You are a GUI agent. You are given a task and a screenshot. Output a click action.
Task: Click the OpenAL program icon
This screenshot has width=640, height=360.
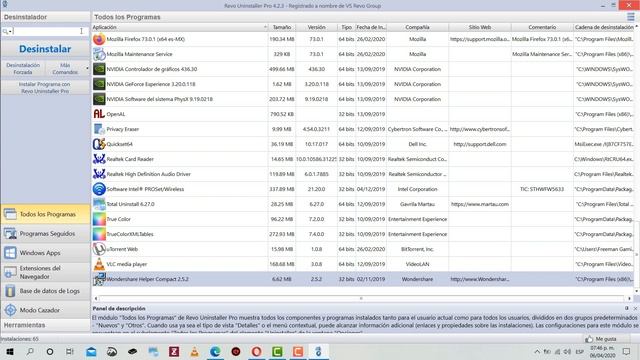(x=99, y=114)
